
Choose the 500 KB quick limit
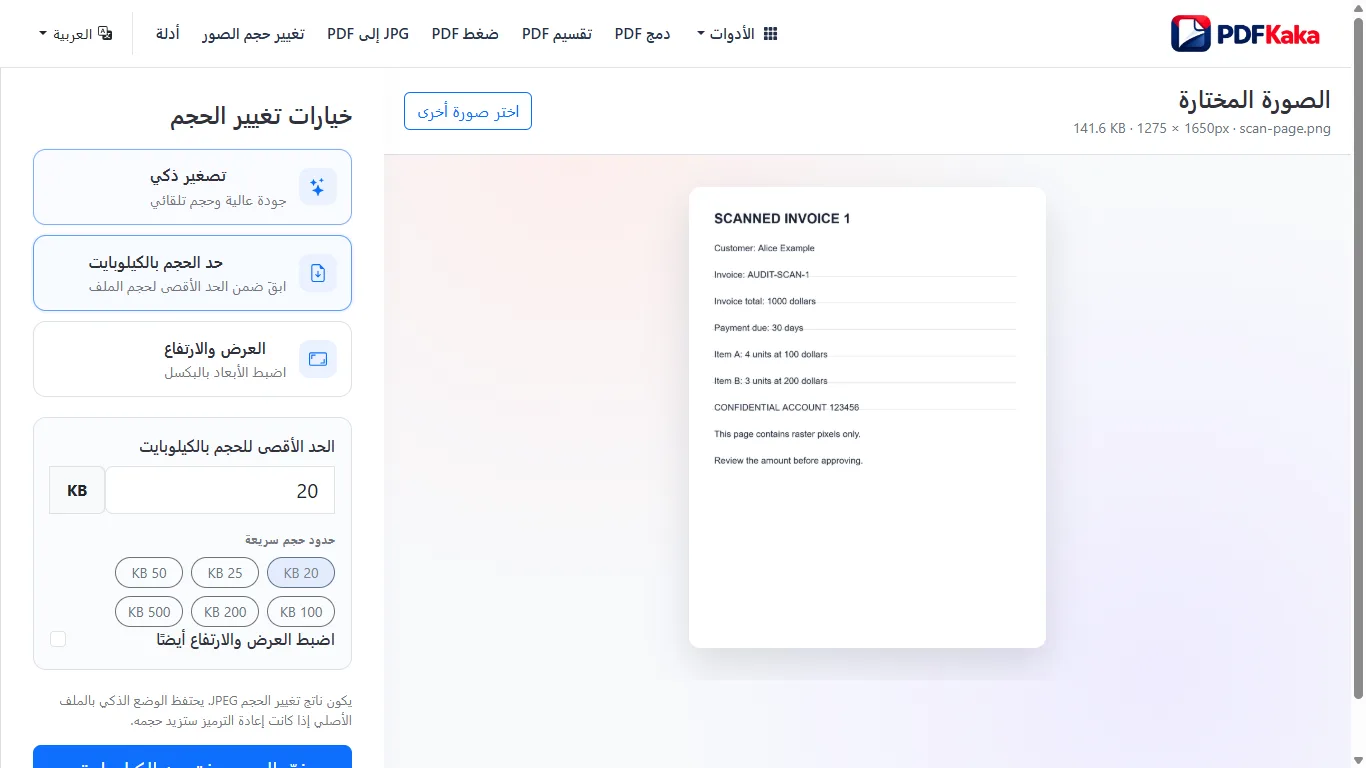coord(149,612)
